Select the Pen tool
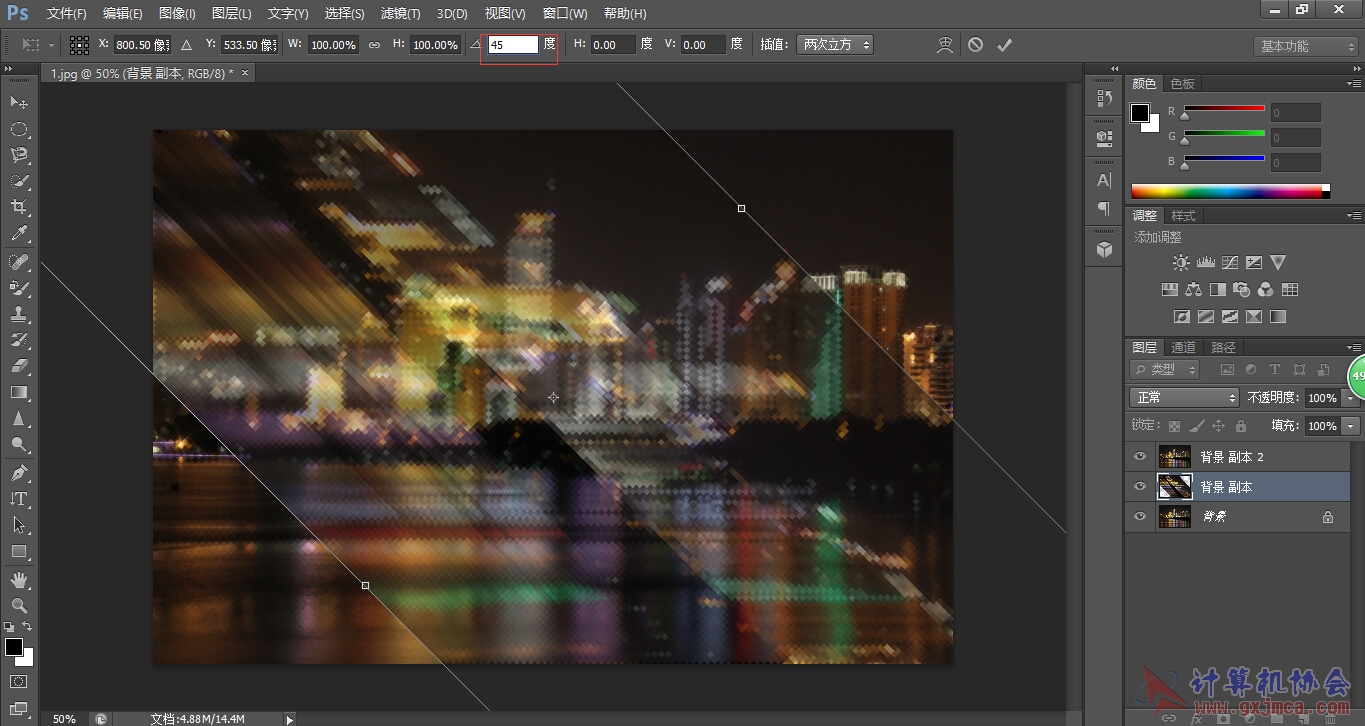The width and height of the screenshot is (1365, 726). tap(19, 473)
